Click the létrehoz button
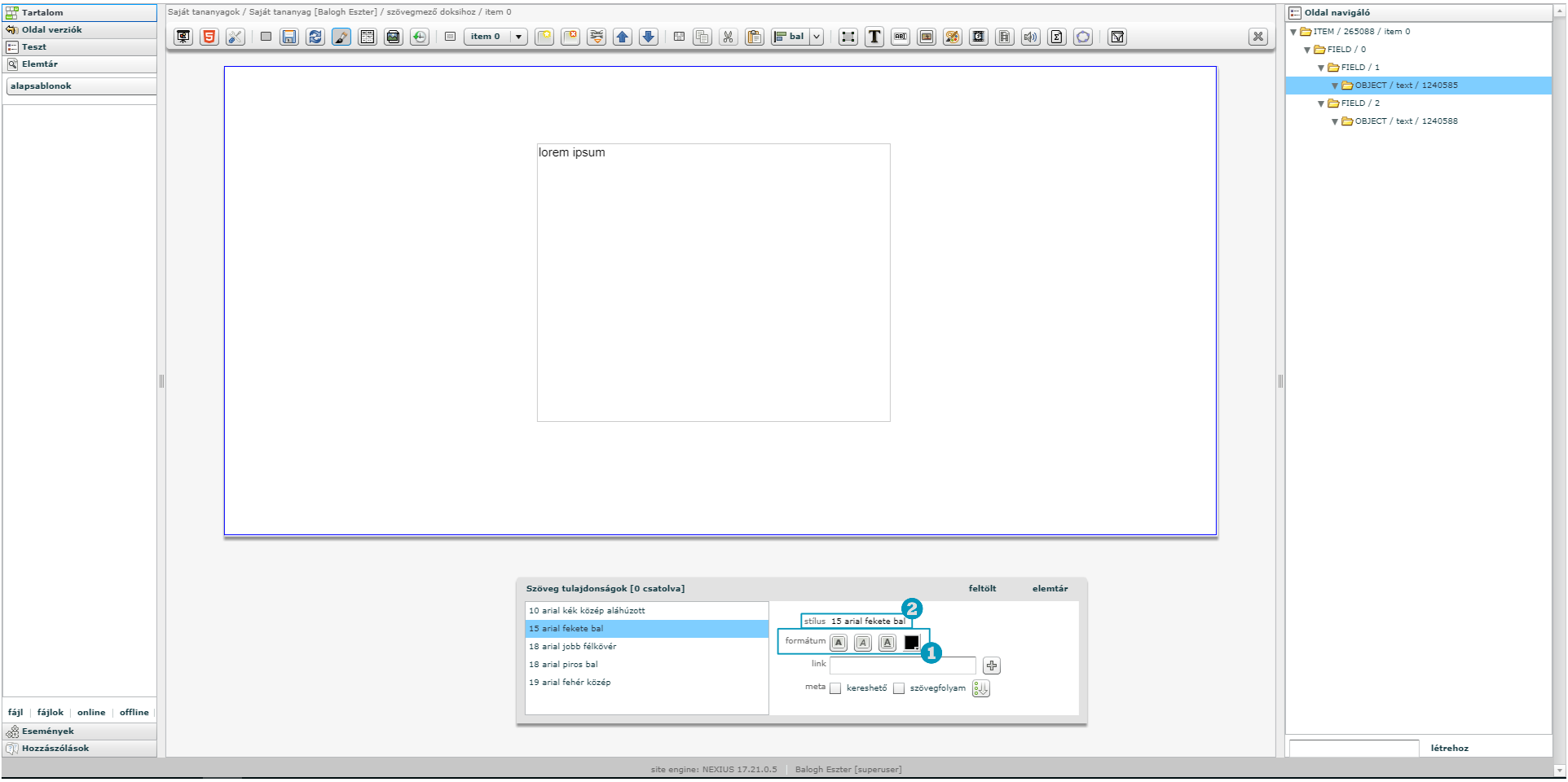The height and width of the screenshot is (782, 1568). point(1449,748)
